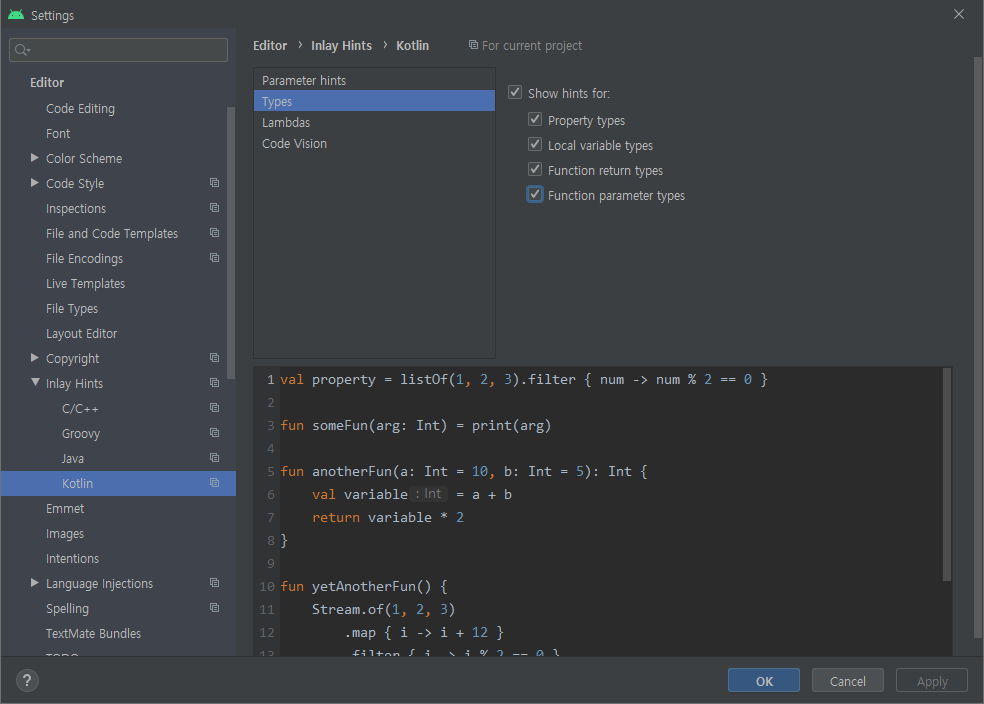
Task: Uncheck Function return types option
Action: 535,169
